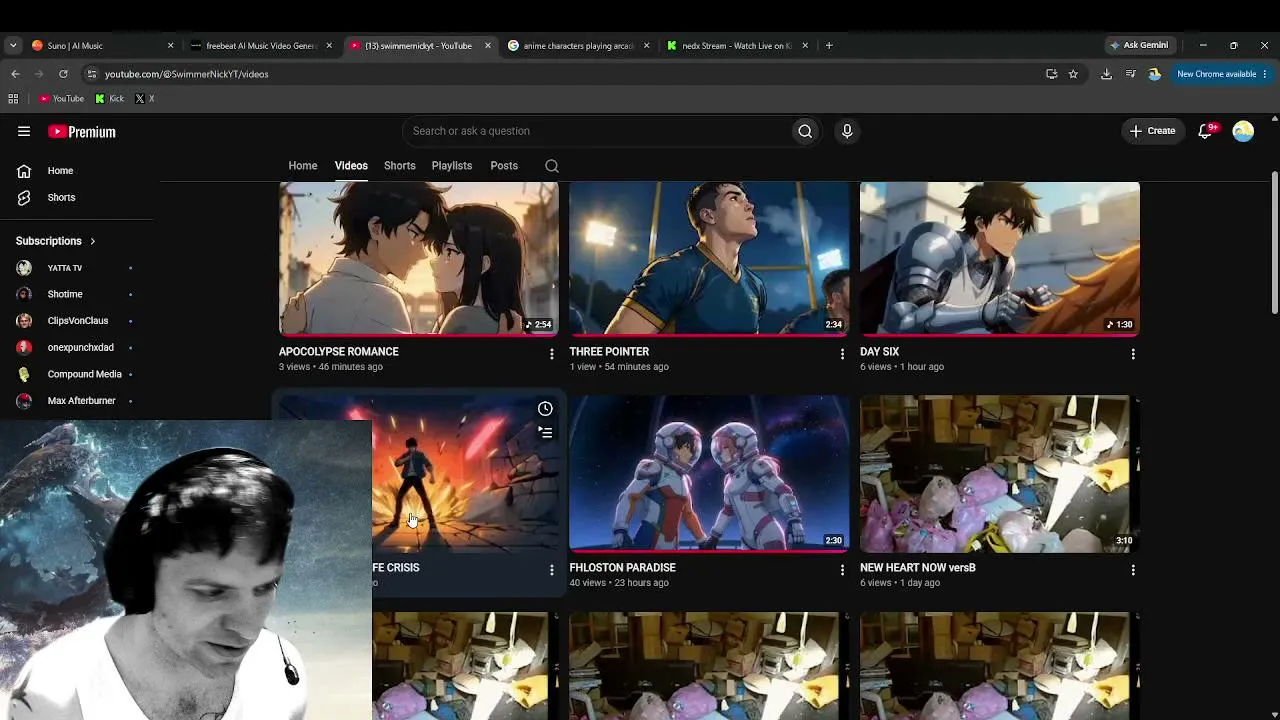The height and width of the screenshot is (720, 1280).
Task: Switch to the freebeat AI Music Video tab
Action: pyautogui.click(x=261, y=45)
